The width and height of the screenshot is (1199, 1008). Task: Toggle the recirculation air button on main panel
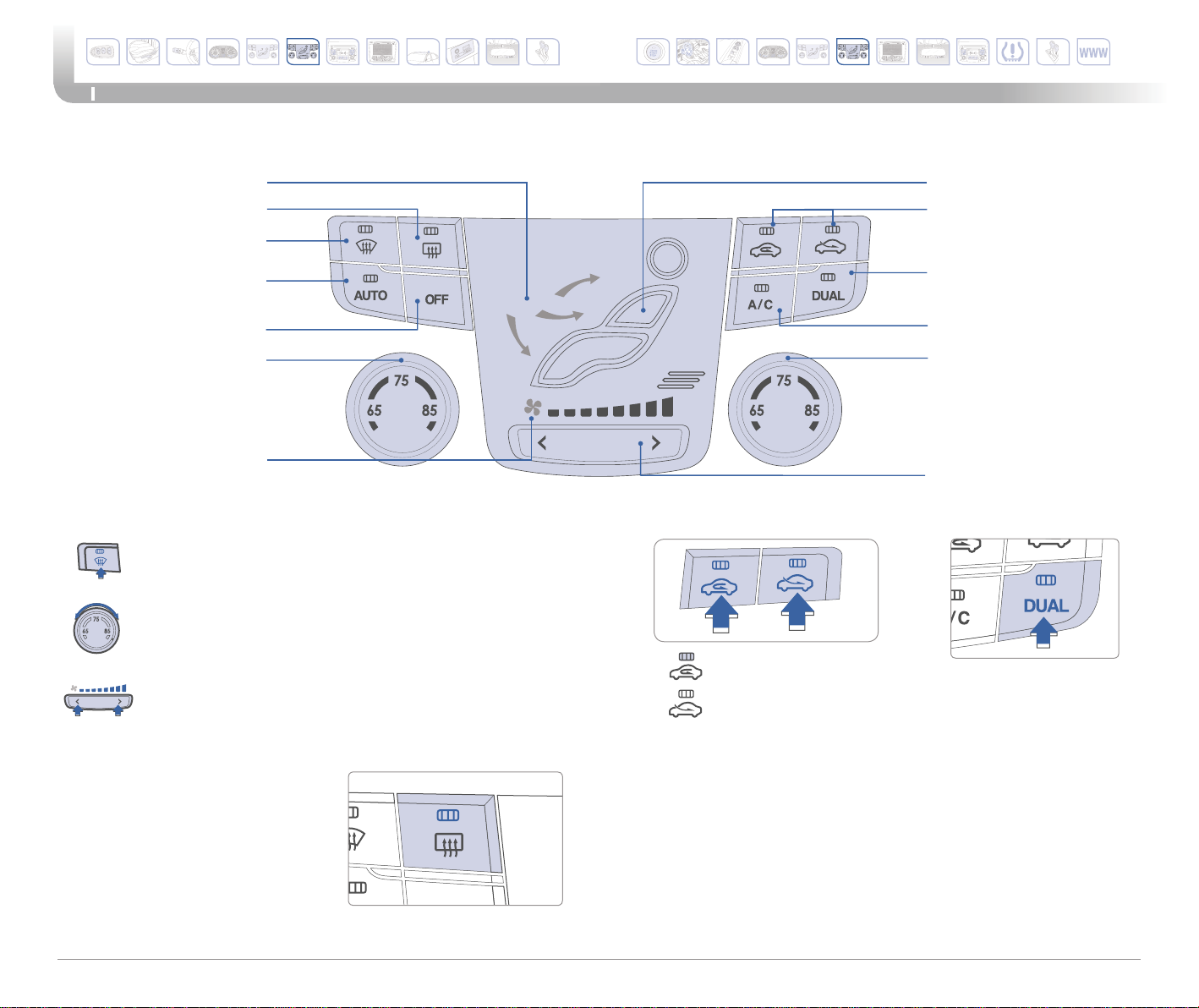pos(765,243)
